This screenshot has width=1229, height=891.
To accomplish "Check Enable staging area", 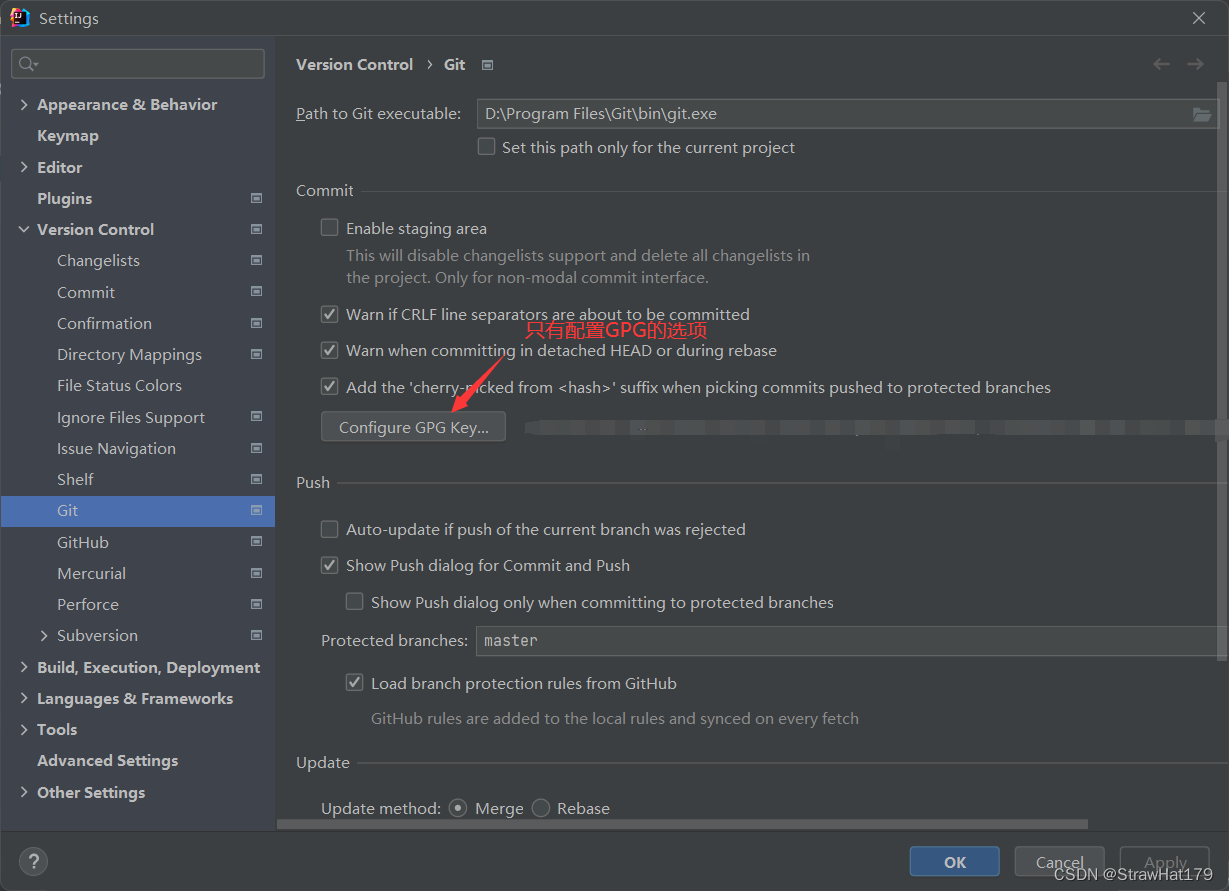I will pos(329,228).
